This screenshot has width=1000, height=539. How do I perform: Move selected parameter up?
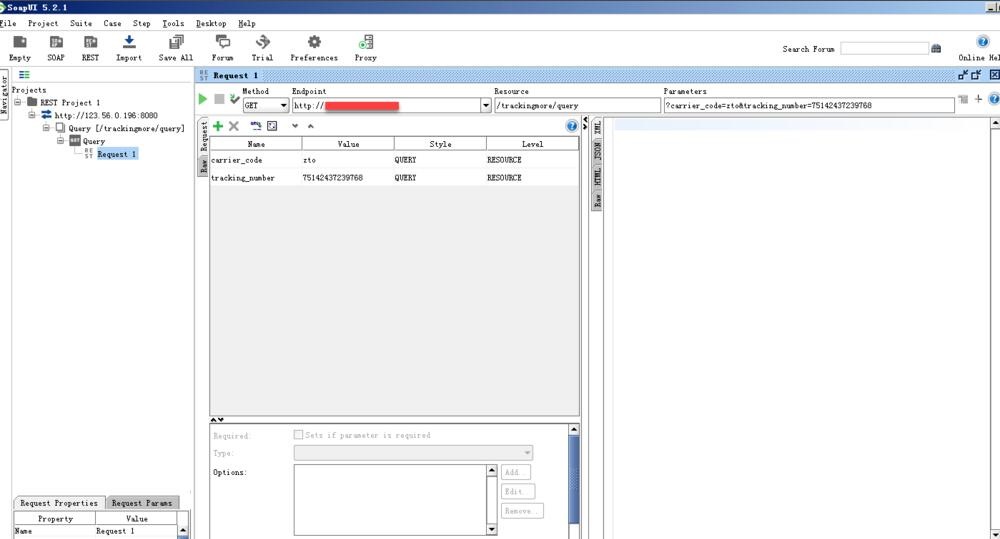311,126
